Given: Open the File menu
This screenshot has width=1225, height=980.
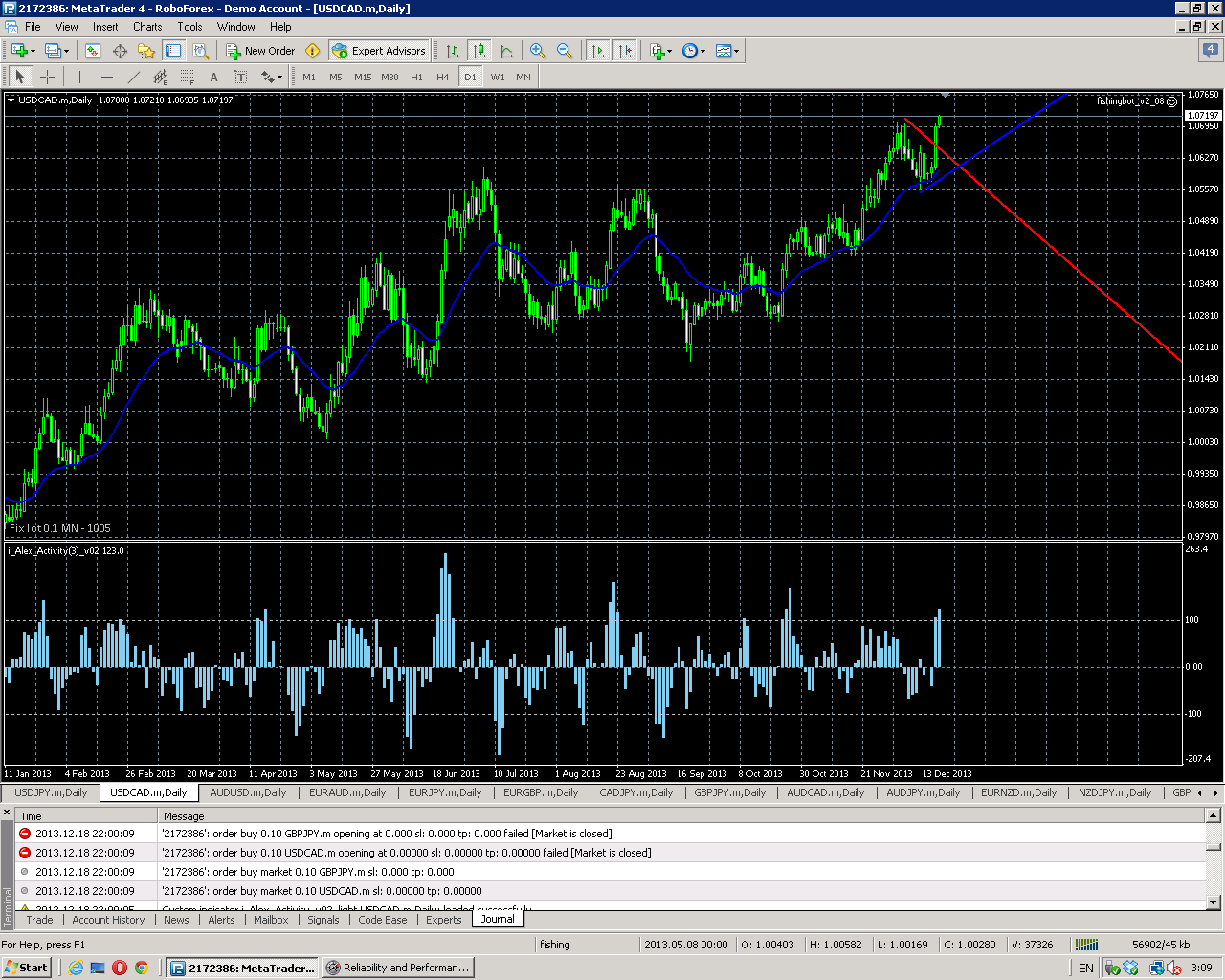Looking at the screenshot, I should 33,27.
